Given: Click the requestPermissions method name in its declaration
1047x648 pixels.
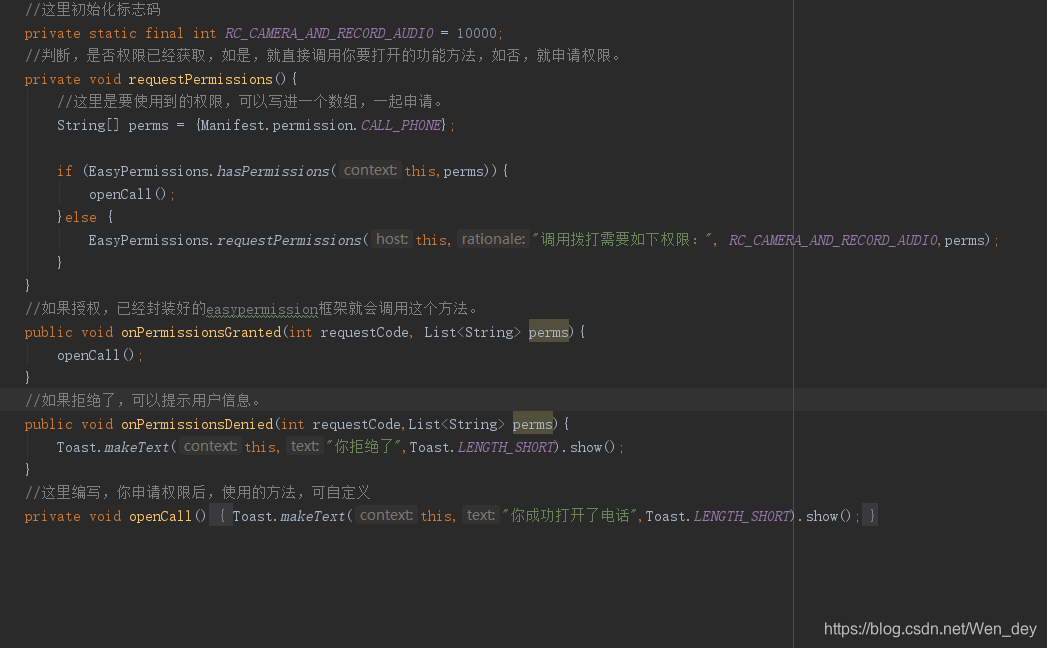Looking at the screenshot, I should (x=200, y=79).
